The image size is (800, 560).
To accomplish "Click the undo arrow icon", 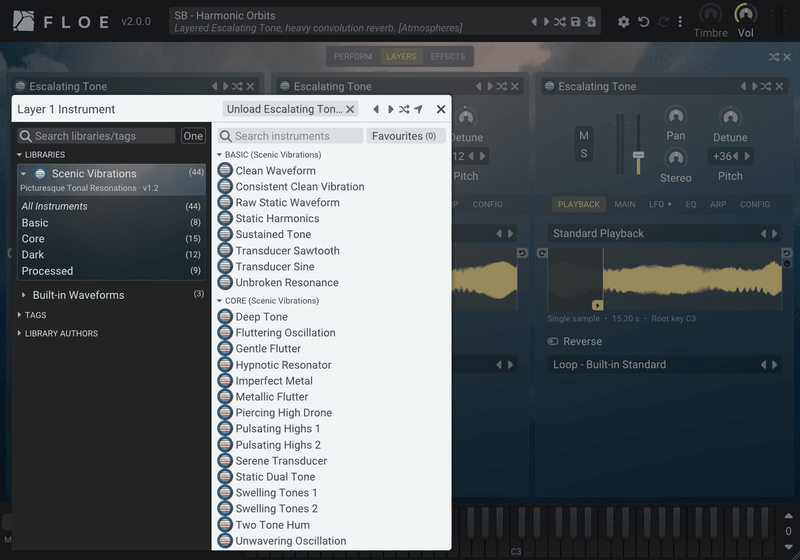I will [644, 22].
